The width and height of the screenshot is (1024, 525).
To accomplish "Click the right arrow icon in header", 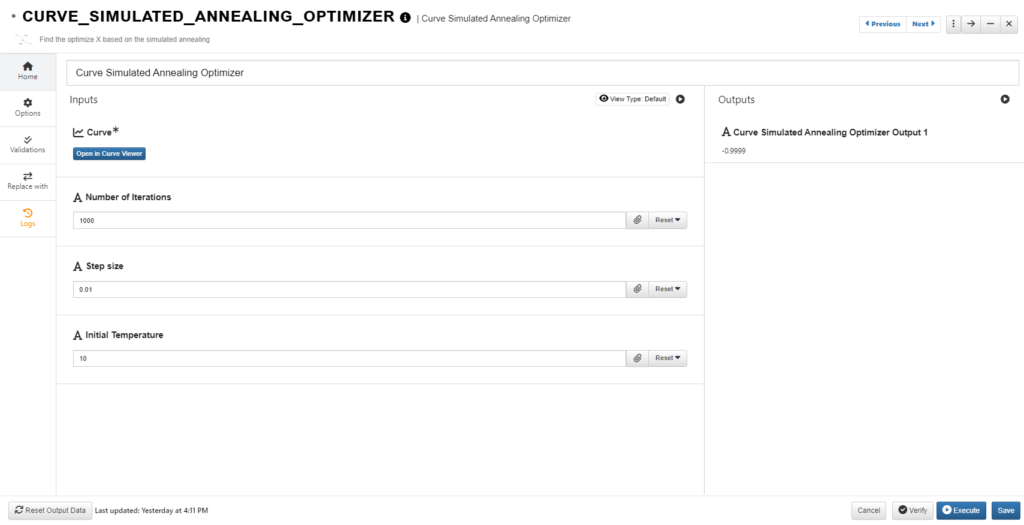I will [x=970, y=24].
